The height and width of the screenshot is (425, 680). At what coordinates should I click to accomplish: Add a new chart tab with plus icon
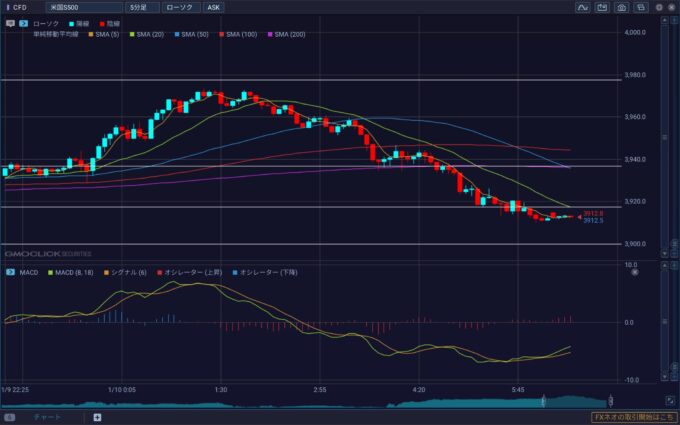97,417
